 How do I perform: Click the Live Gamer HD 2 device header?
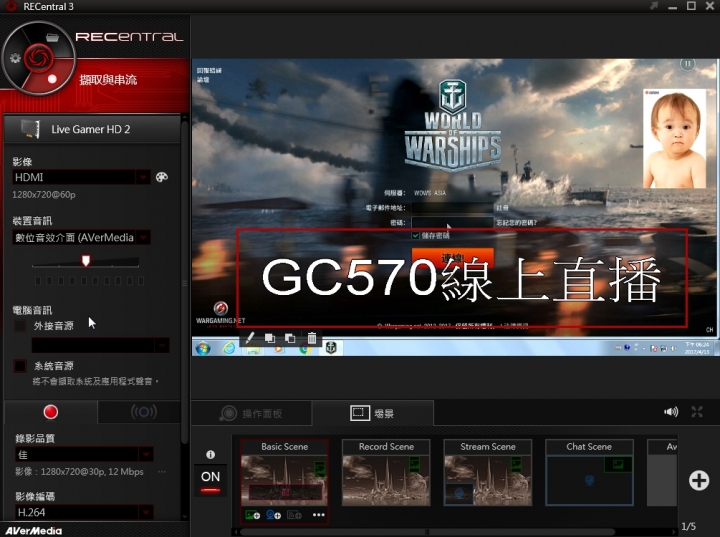click(92, 129)
